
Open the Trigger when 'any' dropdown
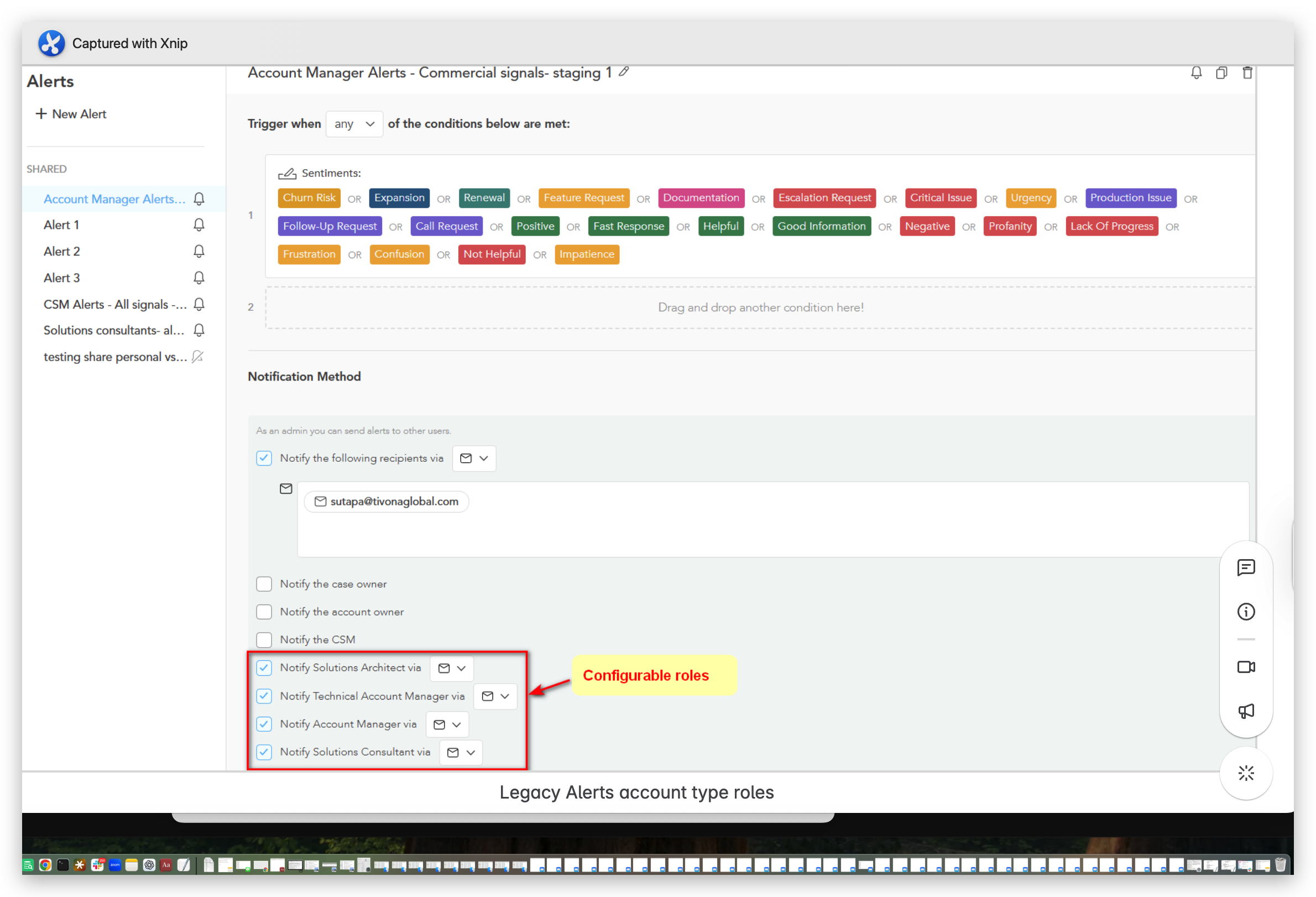pos(354,123)
